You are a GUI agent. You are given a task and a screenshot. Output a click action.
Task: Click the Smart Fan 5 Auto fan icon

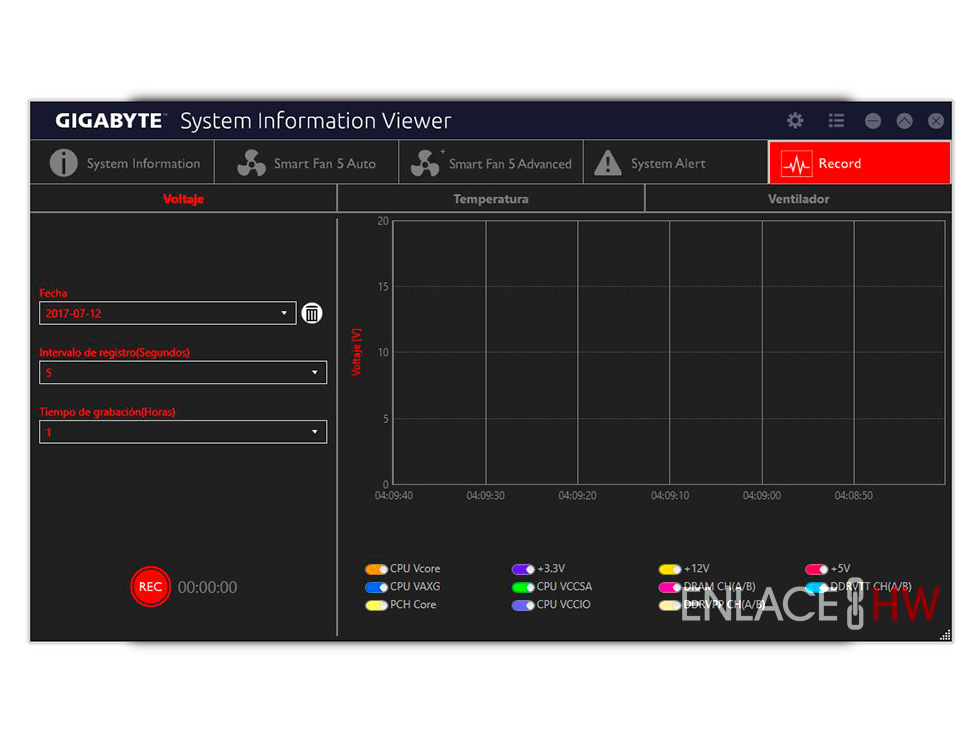[252, 163]
